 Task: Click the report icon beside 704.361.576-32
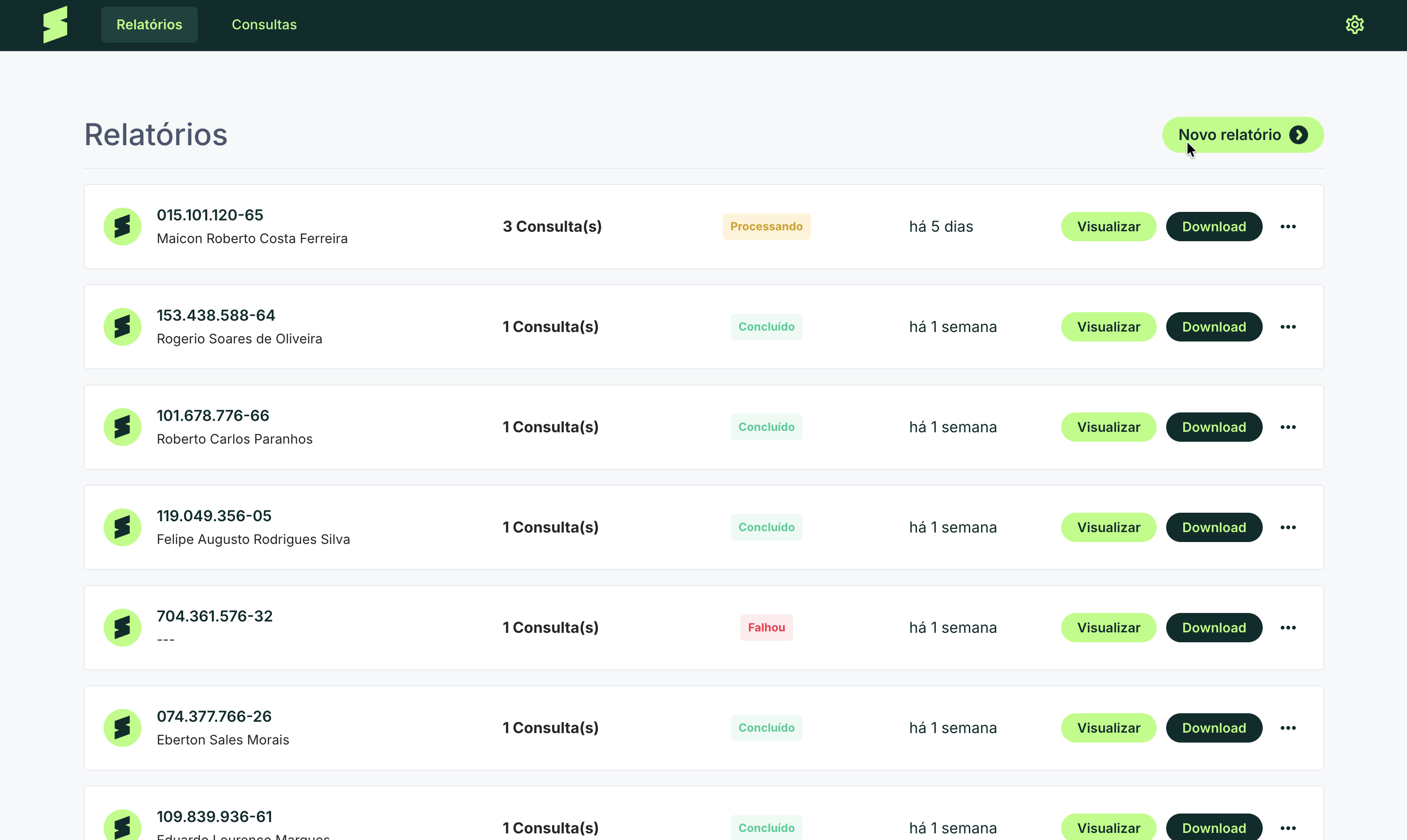pos(123,627)
